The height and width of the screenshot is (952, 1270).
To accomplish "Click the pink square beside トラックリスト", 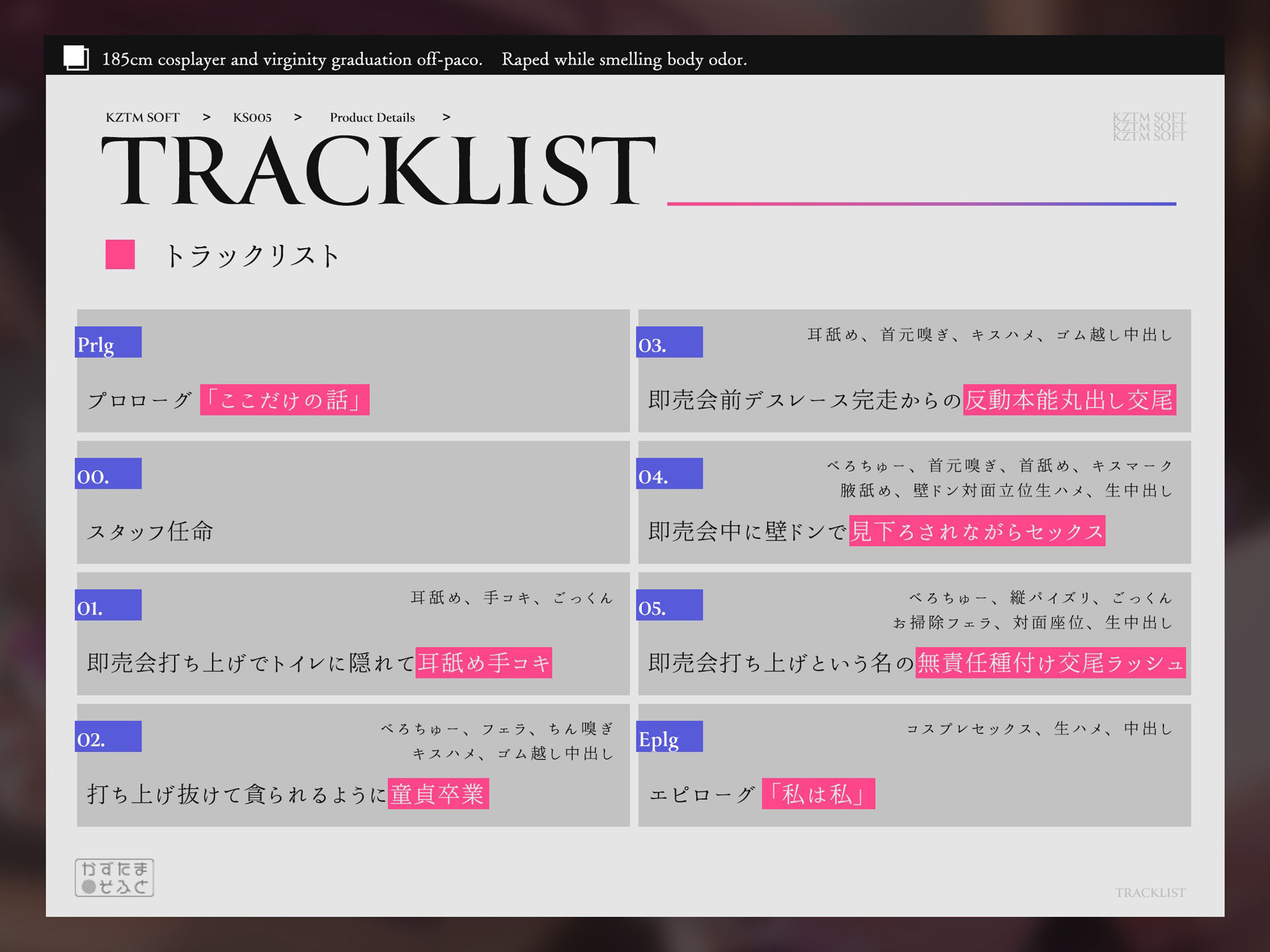I will tap(120, 255).
